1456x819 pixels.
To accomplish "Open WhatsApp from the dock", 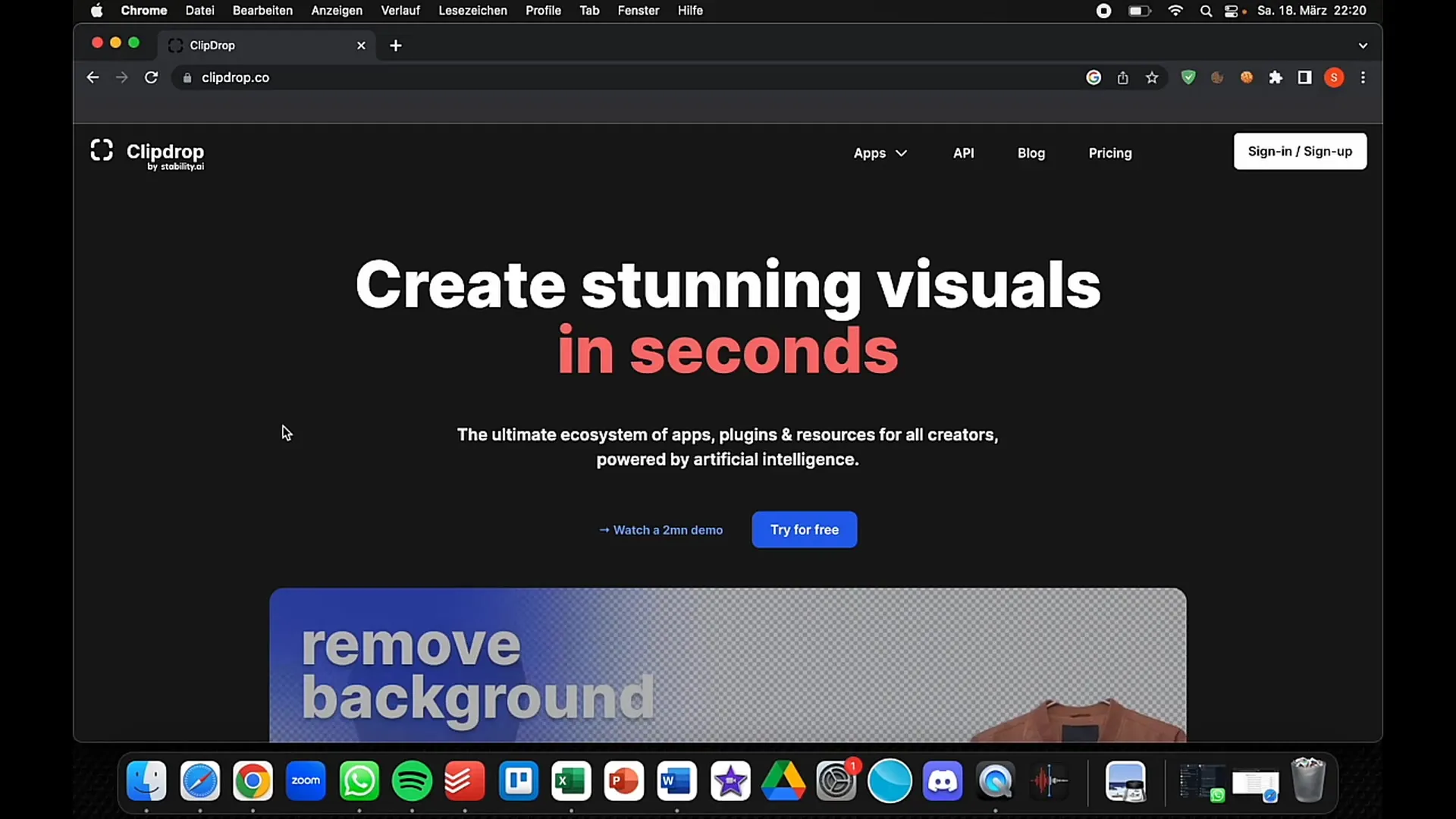I will [x=359, y=781].
